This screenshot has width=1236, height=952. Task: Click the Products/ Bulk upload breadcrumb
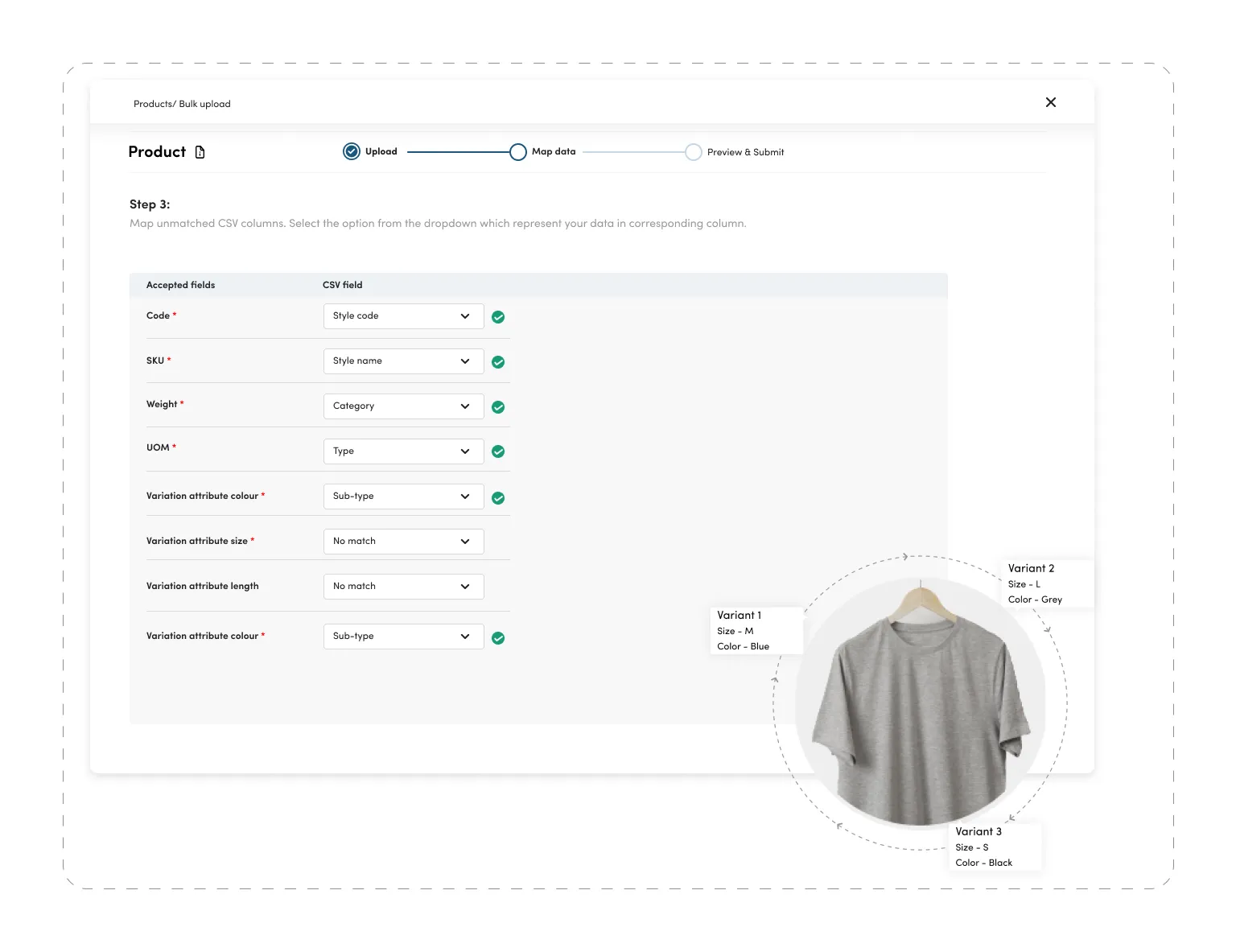182,104
